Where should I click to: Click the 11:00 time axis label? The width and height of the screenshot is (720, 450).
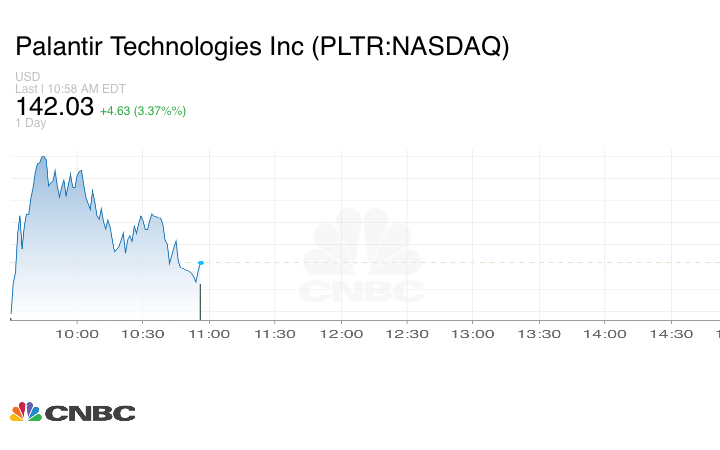[x=210, y=334]
